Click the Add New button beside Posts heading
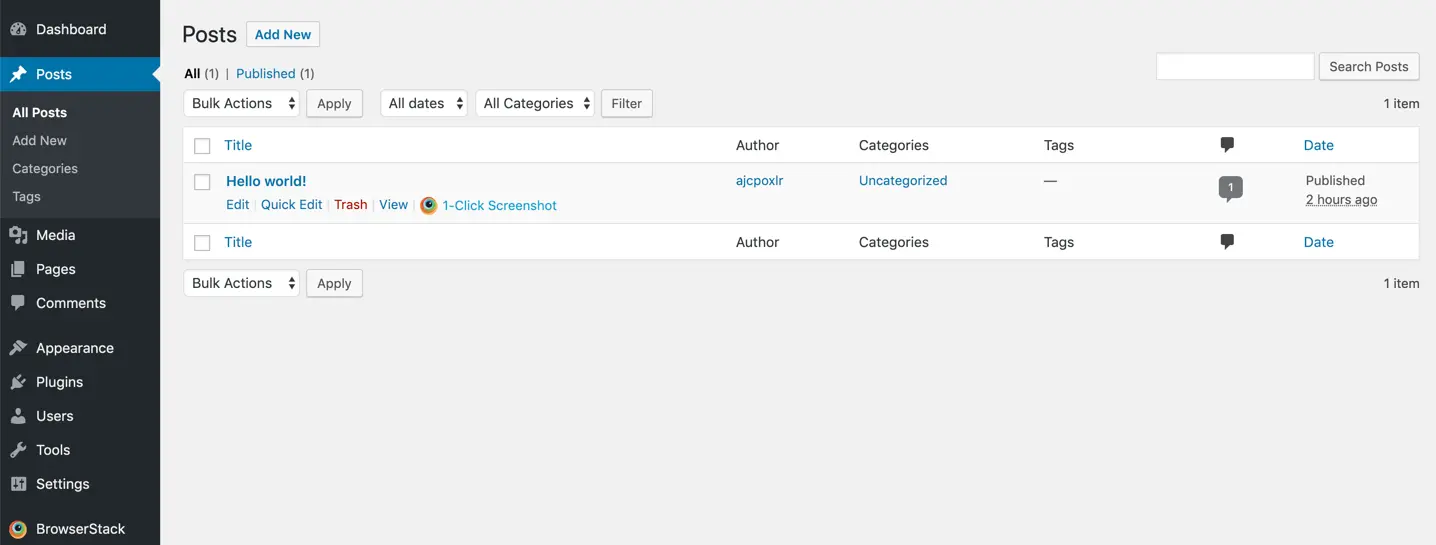This screenshot has width=1436, height=545. [x=283, y=34]
